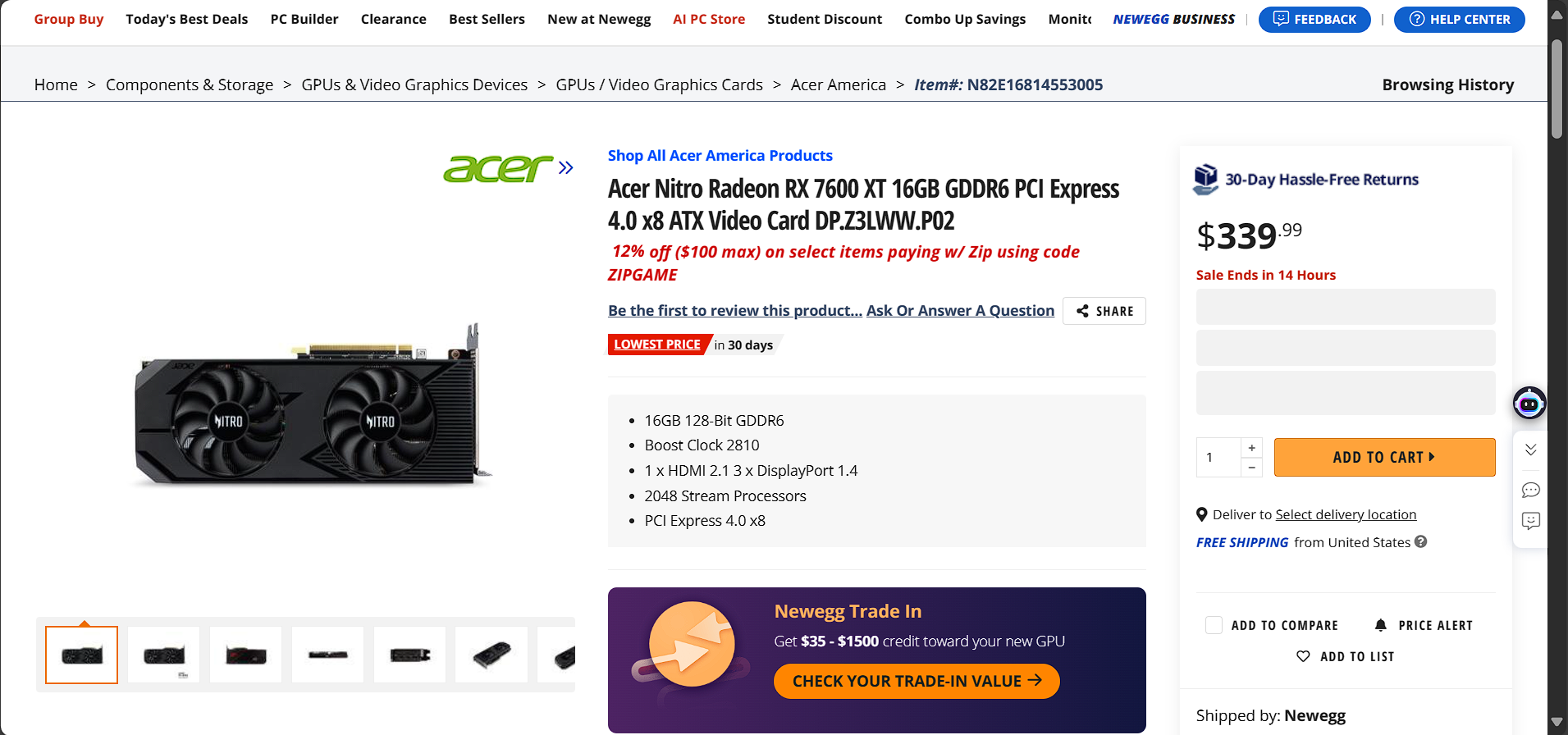Screen dimensions: 1568x735
Task: Open the AI chatbot assistant icon
Action: [1529, 403]
